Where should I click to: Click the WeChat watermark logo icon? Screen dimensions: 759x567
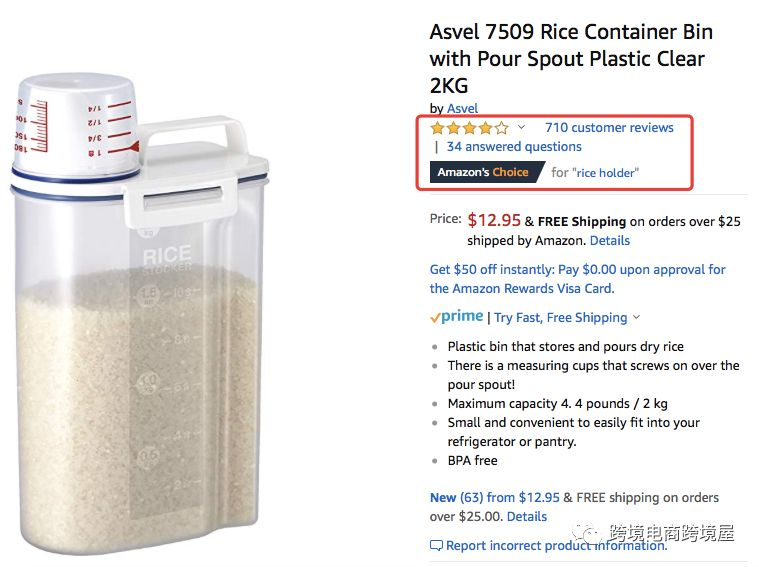click(587, 533)
